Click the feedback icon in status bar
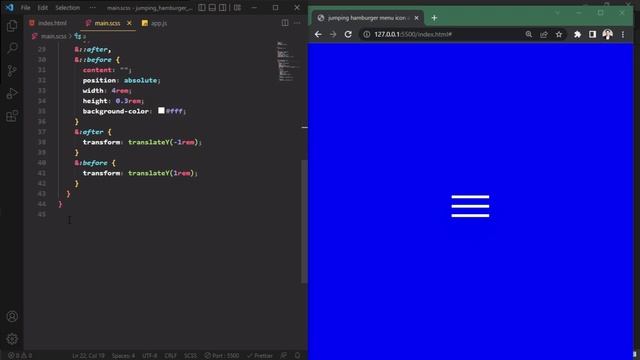Screen dimensions: 640x360 pyautogui.click(x=284, y=356)
